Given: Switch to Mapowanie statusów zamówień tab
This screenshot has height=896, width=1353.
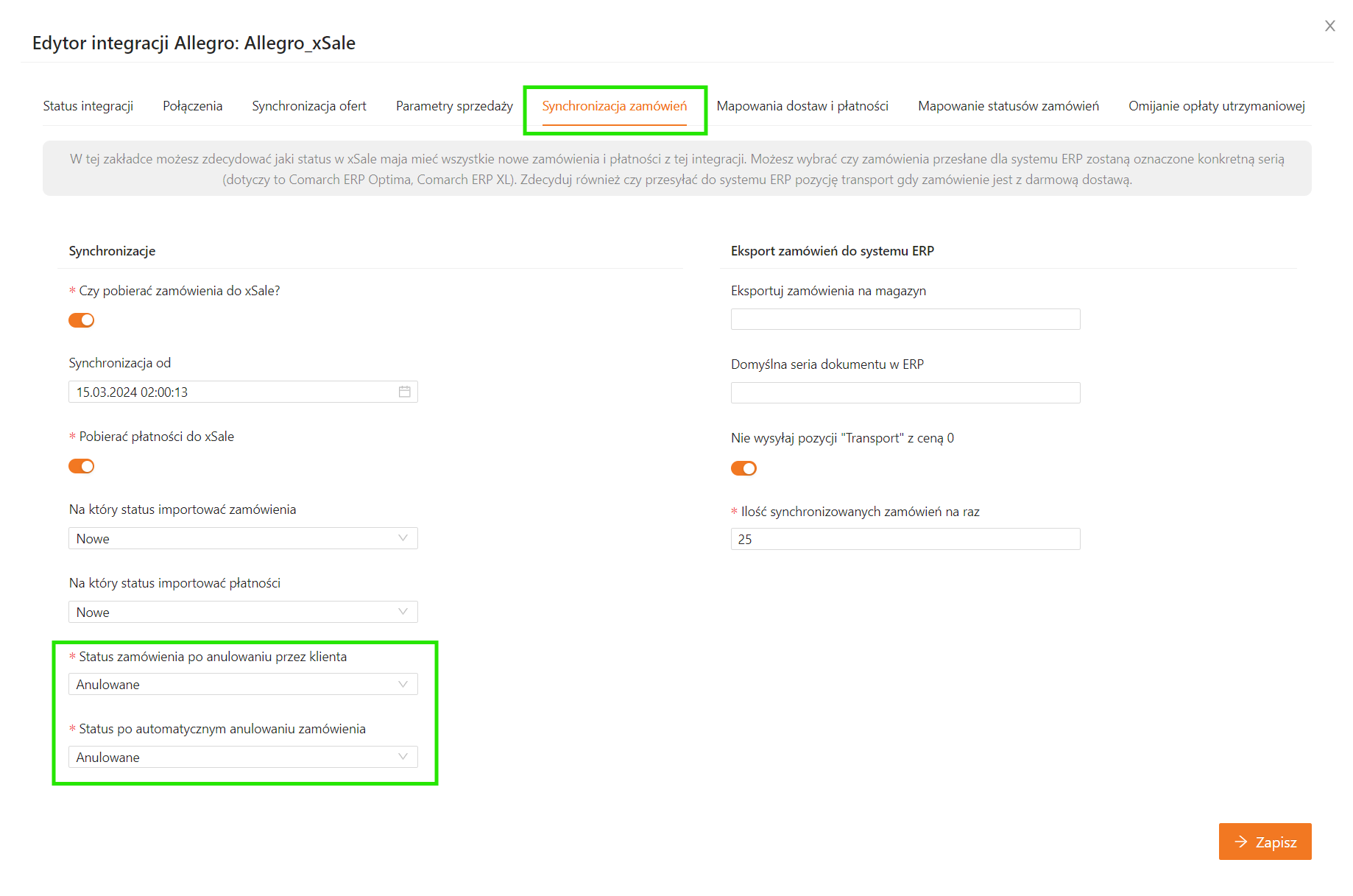Looking at the screenshot, I should click(x=1008, y=106).
